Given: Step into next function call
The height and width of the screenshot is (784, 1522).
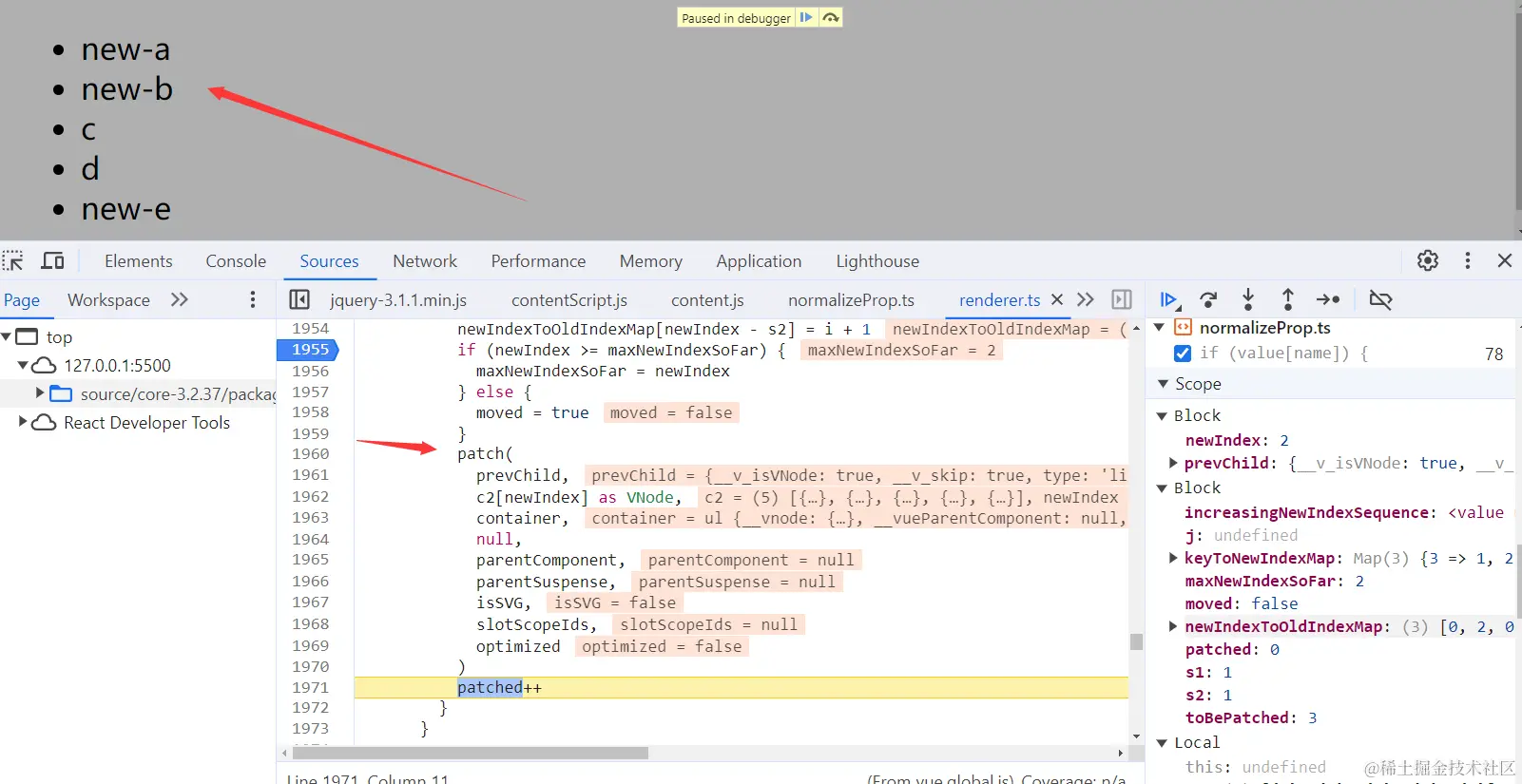Looking at the screenshot, I should (1248, 300).
